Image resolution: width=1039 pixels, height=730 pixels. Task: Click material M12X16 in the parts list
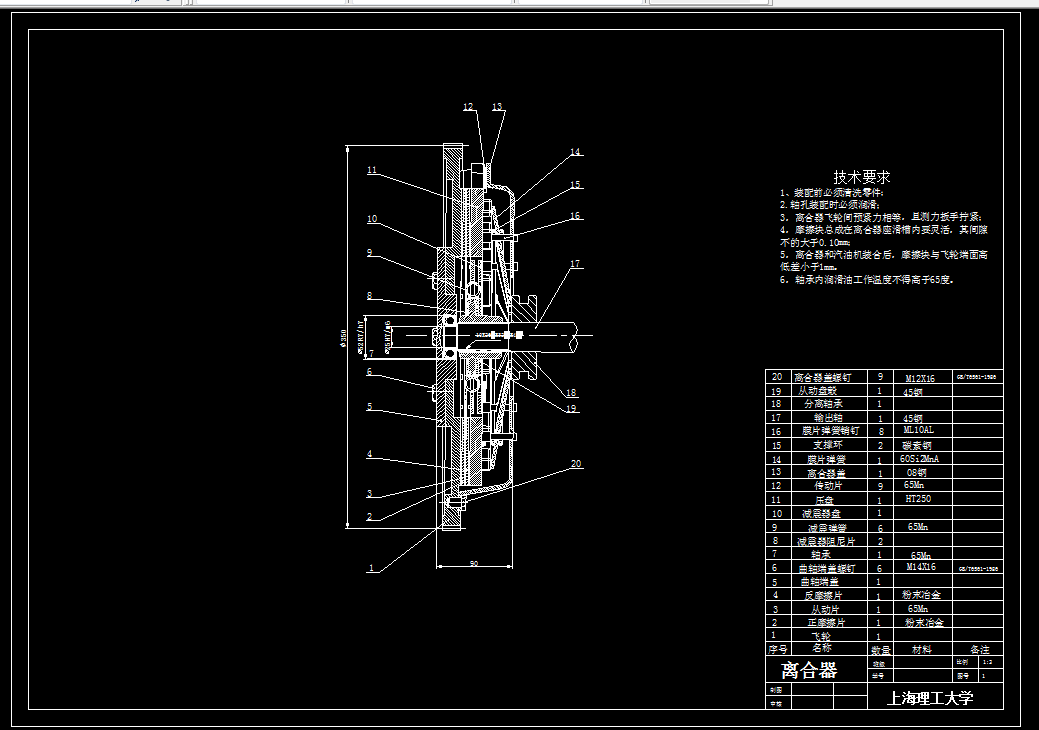[920, 378]
